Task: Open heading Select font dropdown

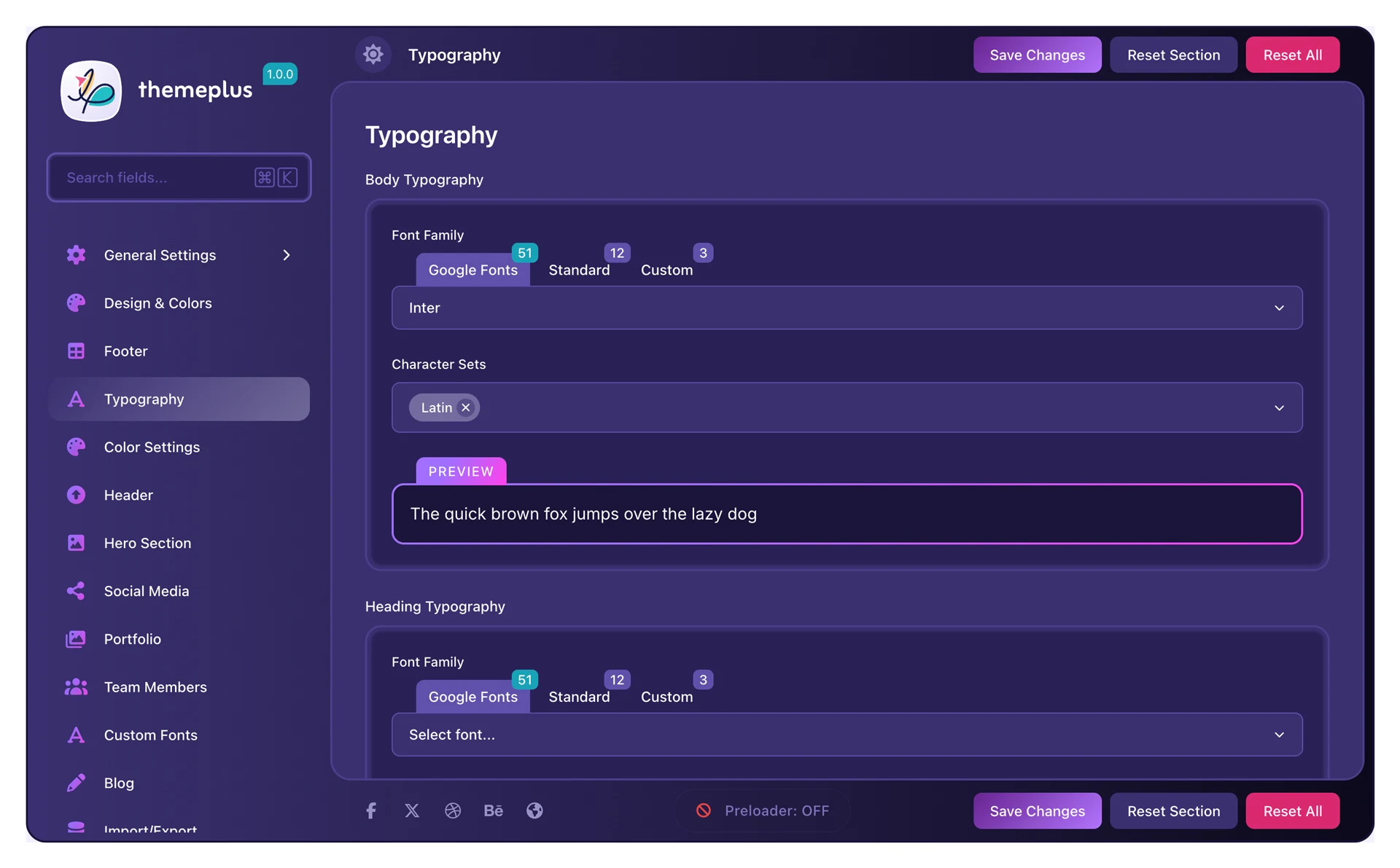Action: click(846, 735)
